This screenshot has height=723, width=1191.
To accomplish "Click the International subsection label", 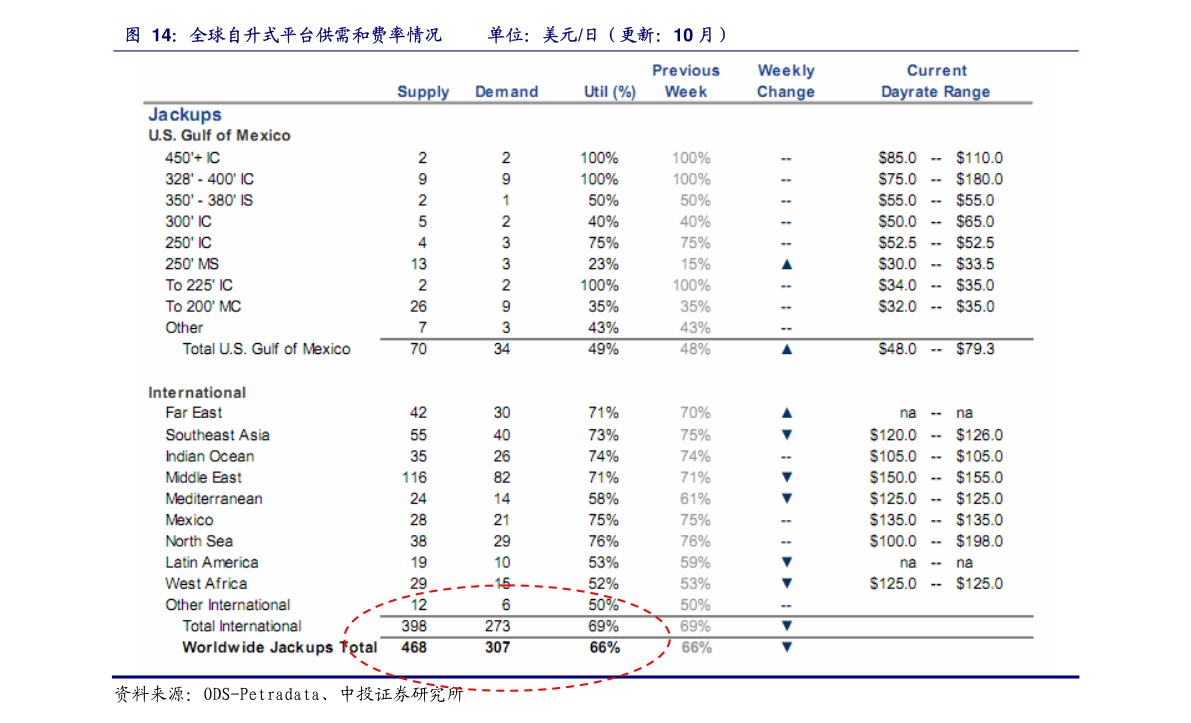I will [197, 392].
